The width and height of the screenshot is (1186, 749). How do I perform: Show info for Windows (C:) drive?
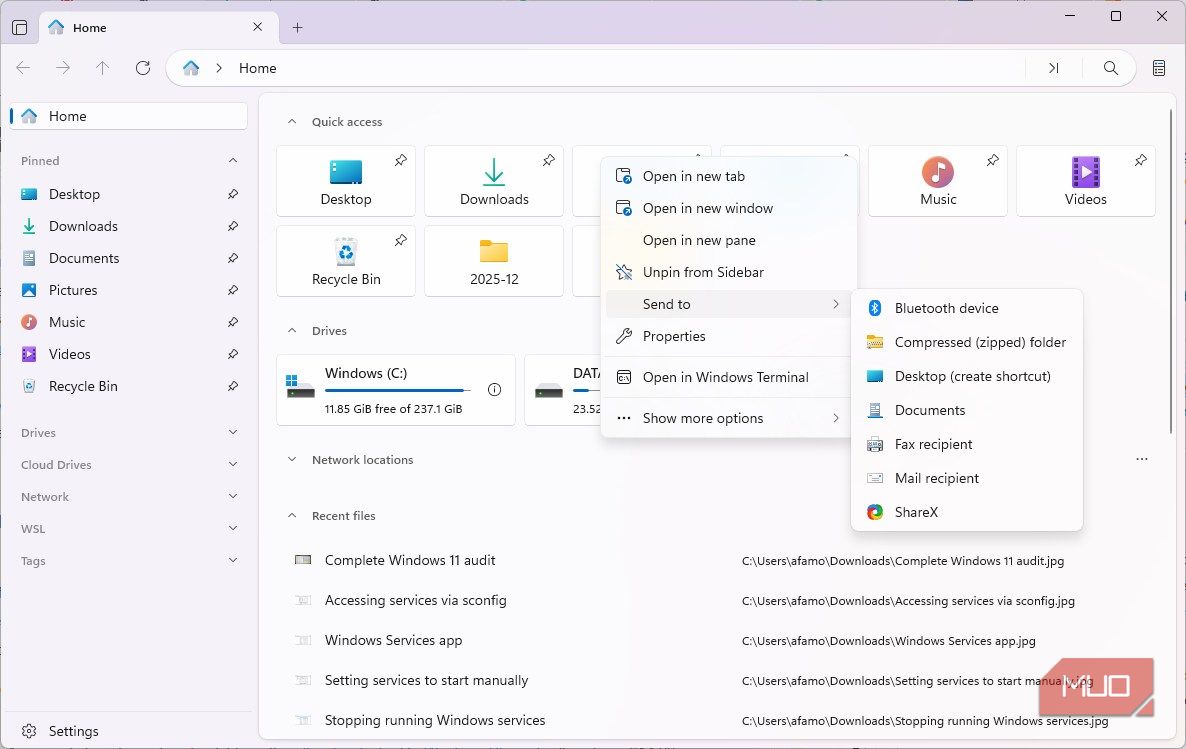pos(495,390)
